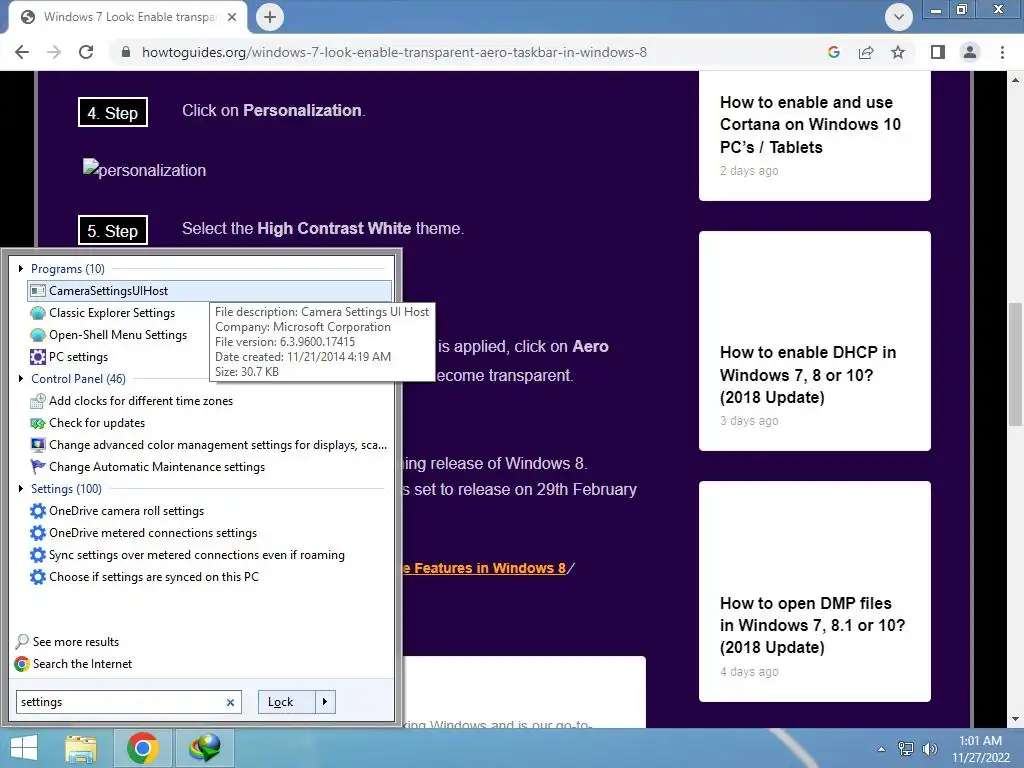Screen dimensions: 1024x768
Task: Click the site lock icon in address bar
Action: [x=126, y=52]
